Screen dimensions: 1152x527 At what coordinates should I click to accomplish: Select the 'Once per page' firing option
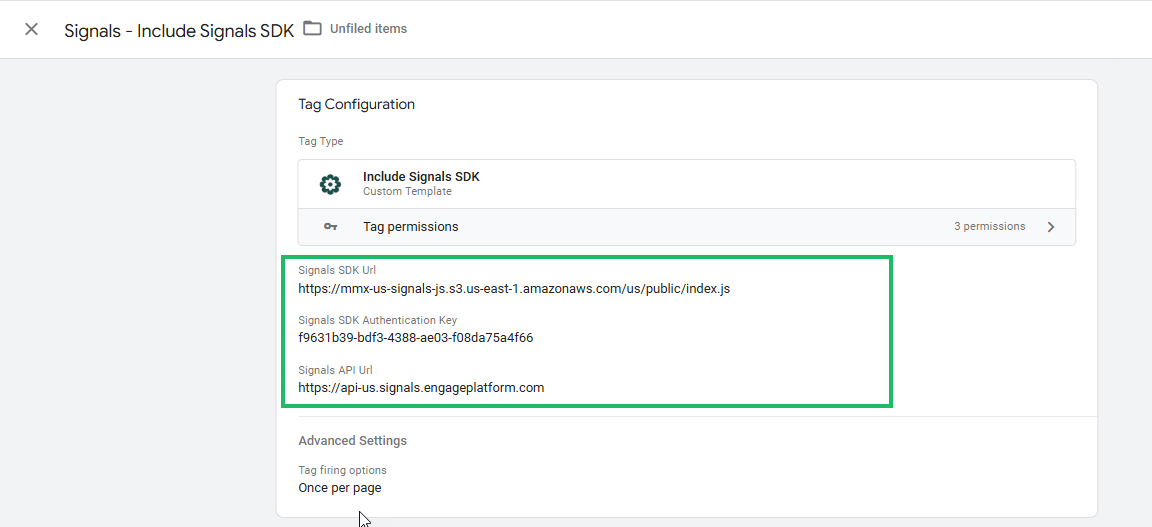point(339,488)
